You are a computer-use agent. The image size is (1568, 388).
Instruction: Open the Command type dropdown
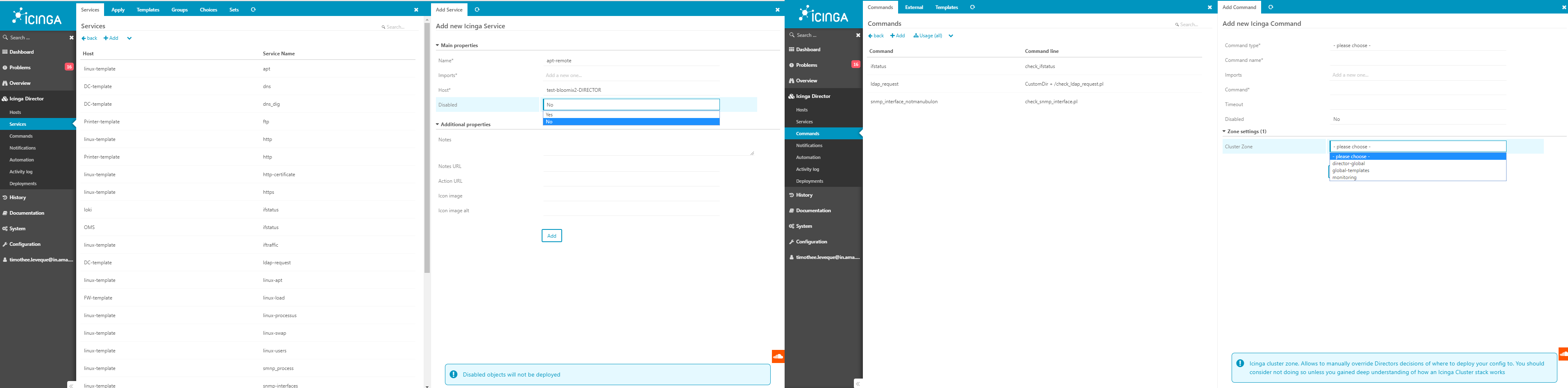click(x=1418, y=45)
